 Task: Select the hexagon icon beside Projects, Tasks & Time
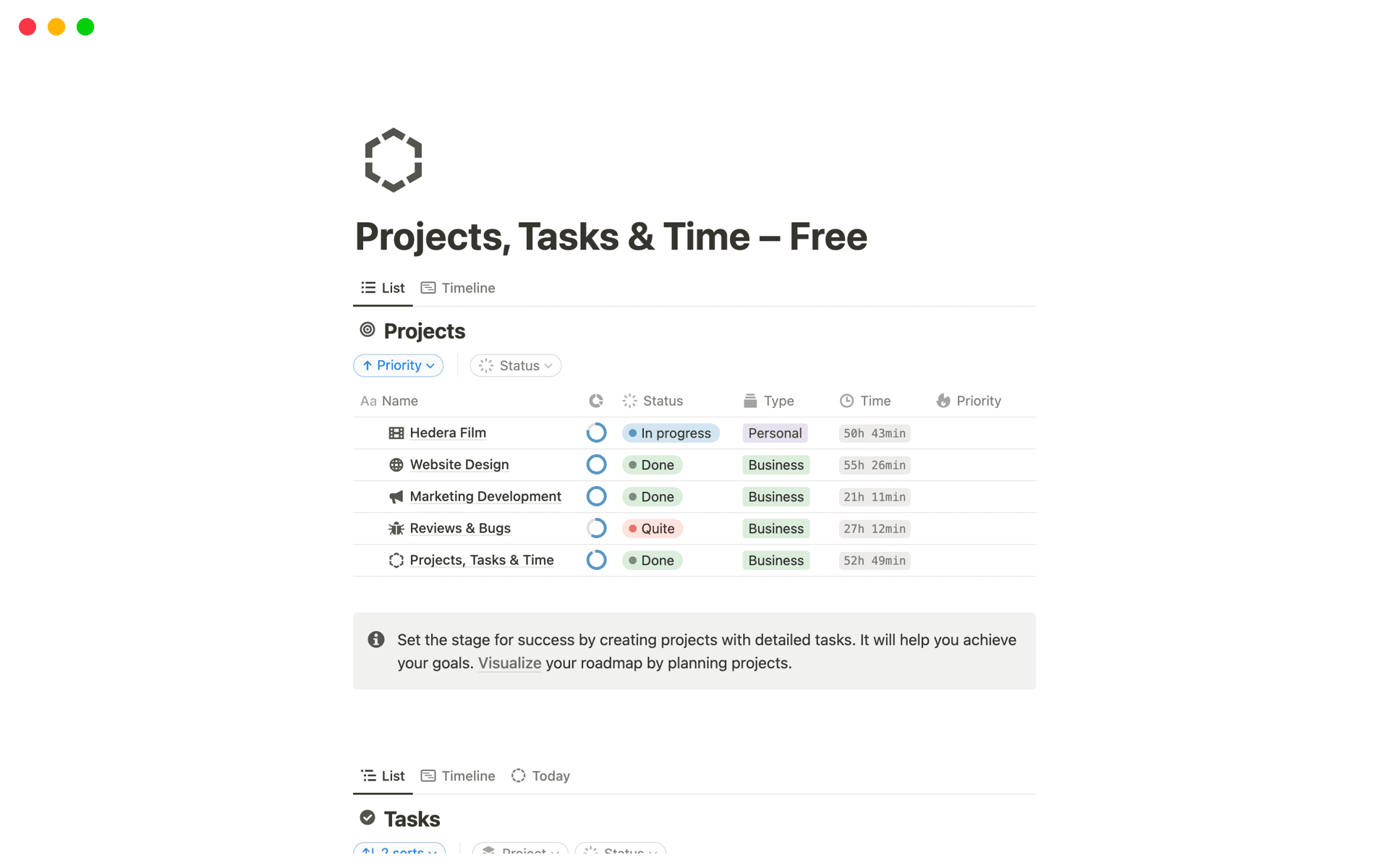[396, 561]
